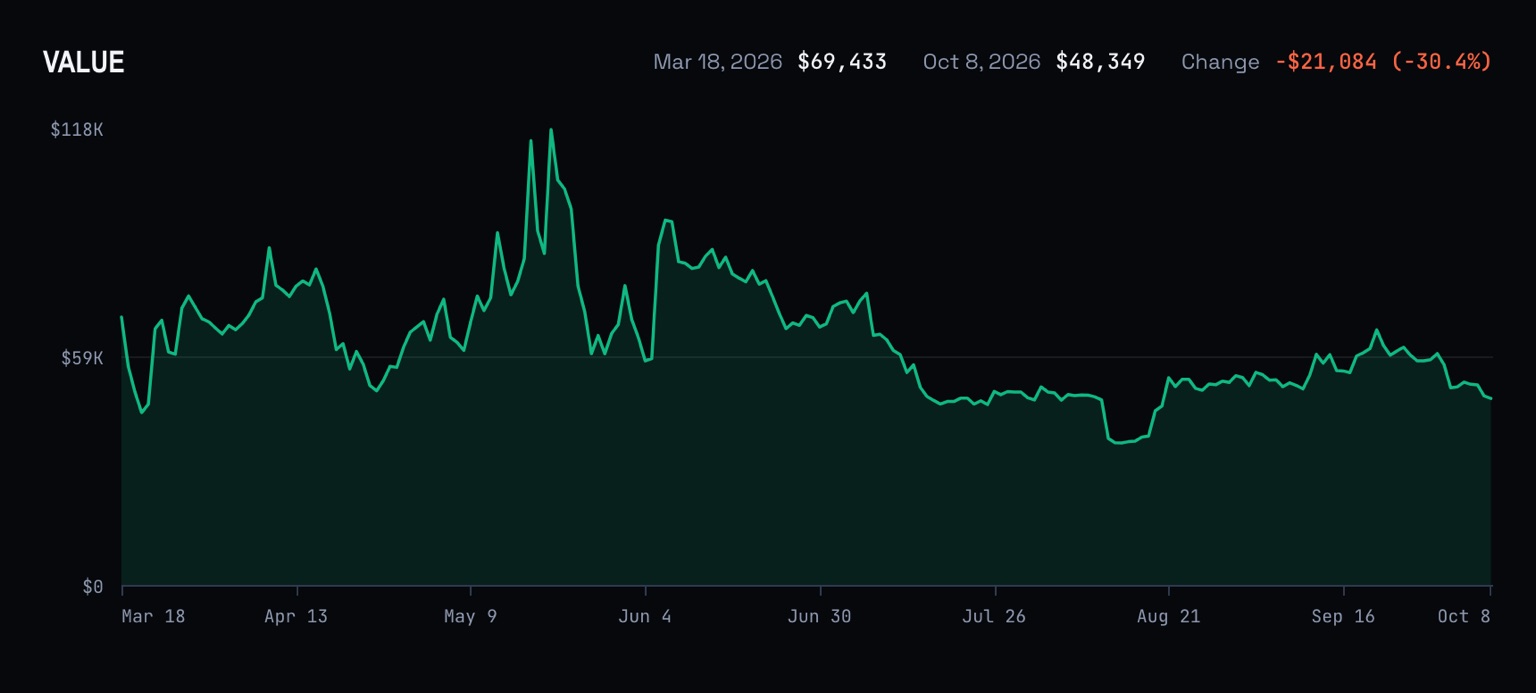Click the Apr 13 x-axis label
This screenshot has height=693, width=1536.
coord(296,616)
